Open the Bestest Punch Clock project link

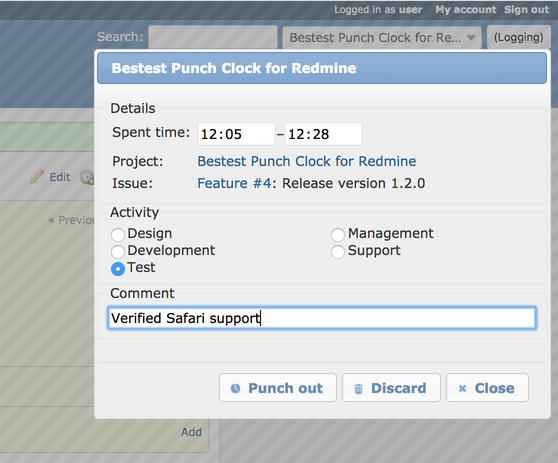tap(307, 161)
